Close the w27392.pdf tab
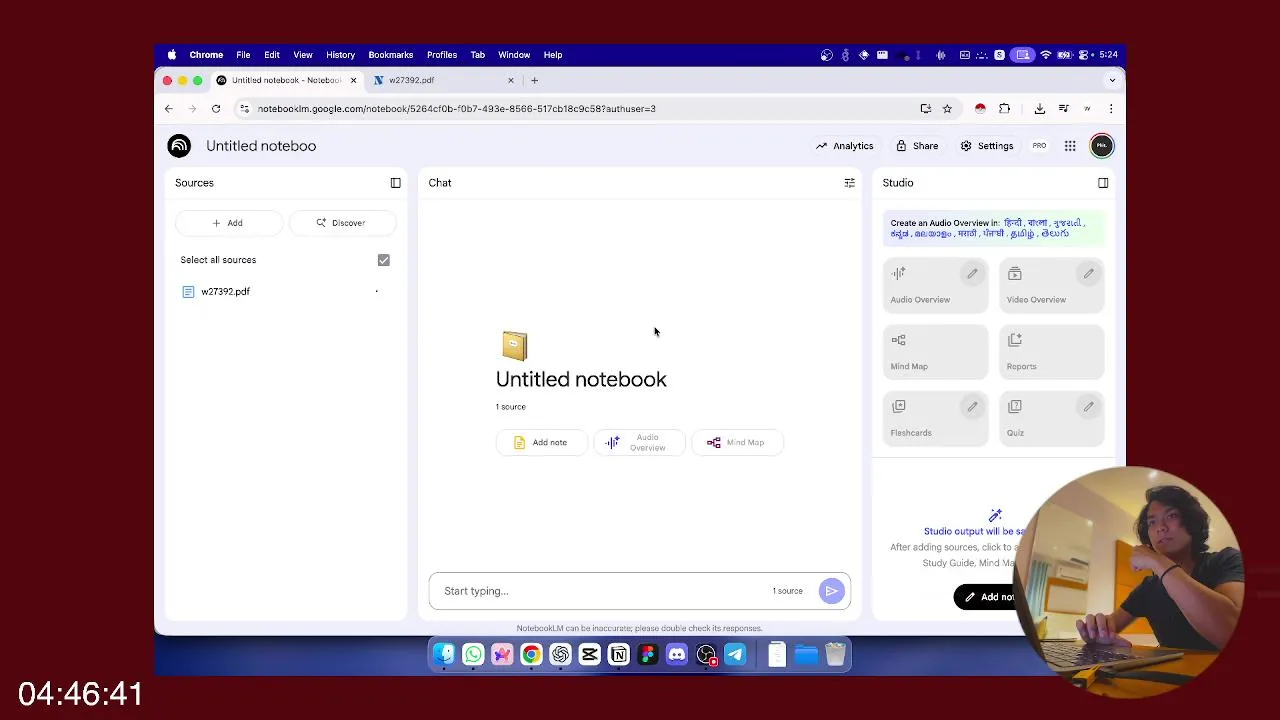 [x=511, y=80]
